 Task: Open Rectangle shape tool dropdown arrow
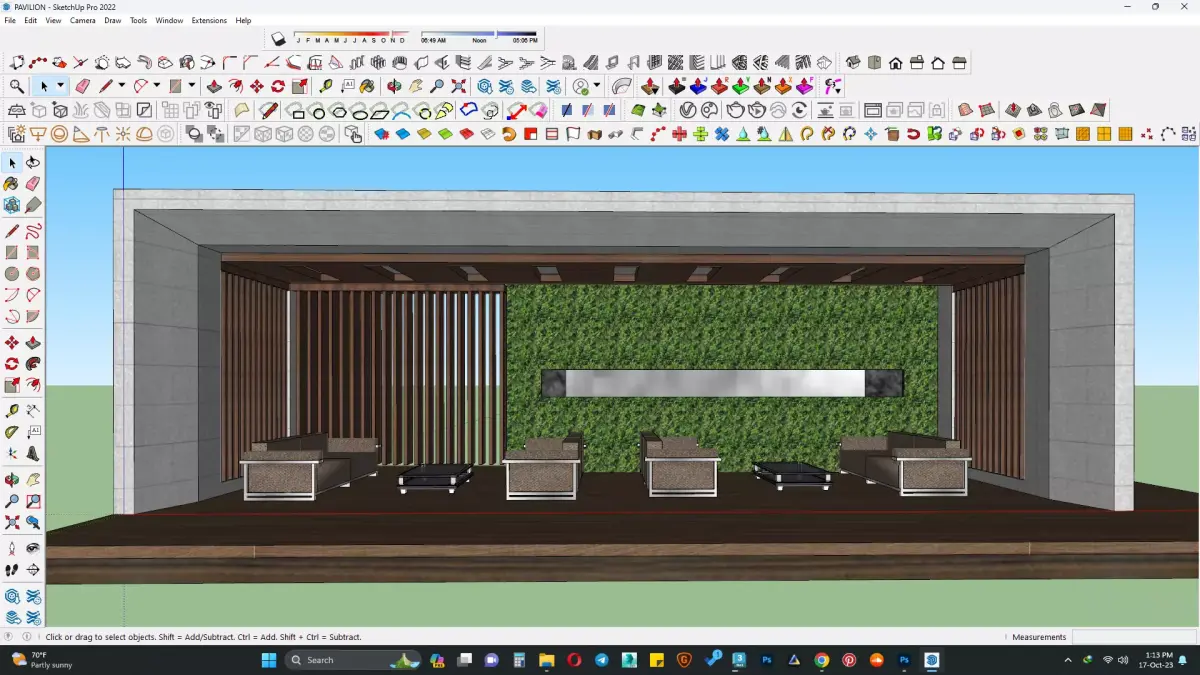(x=191, y=86)
